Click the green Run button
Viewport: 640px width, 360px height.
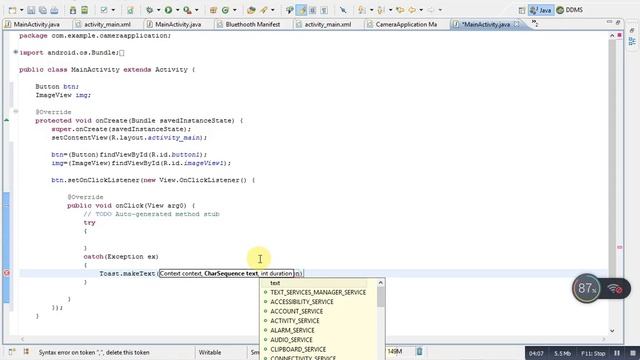(168, 10)
